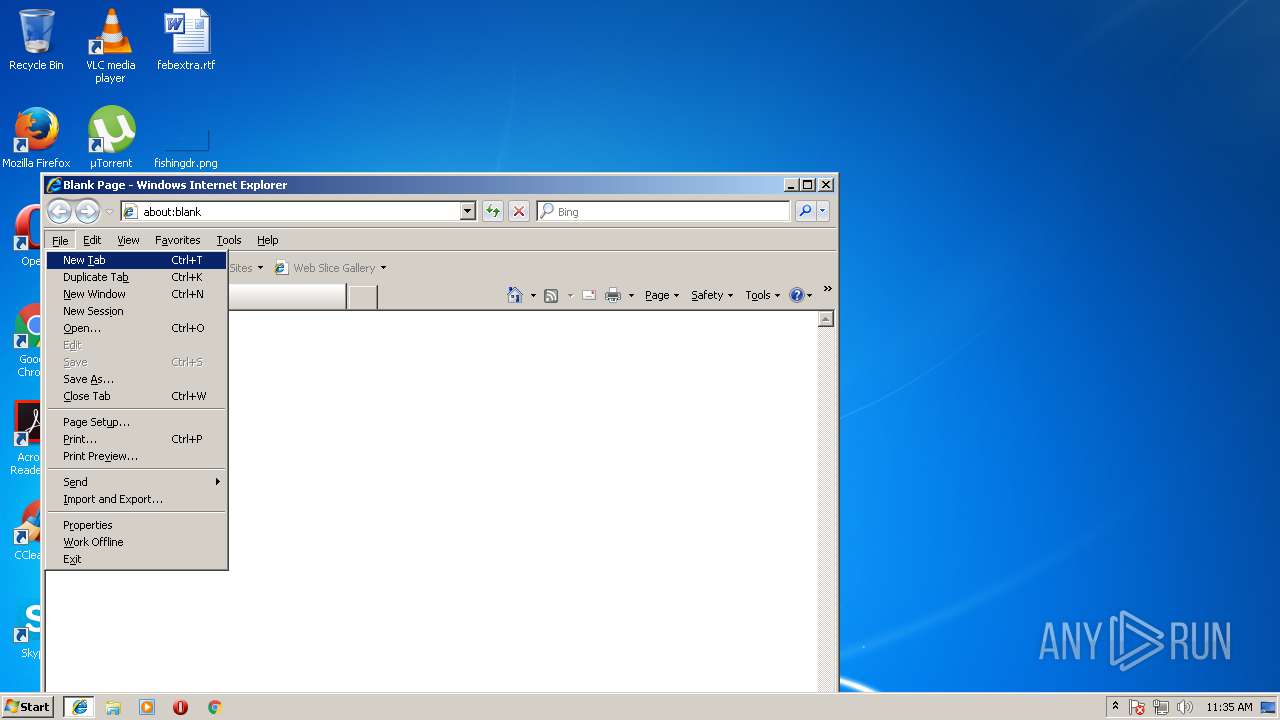Click the scrollbar up arrow

pos(826,319)
